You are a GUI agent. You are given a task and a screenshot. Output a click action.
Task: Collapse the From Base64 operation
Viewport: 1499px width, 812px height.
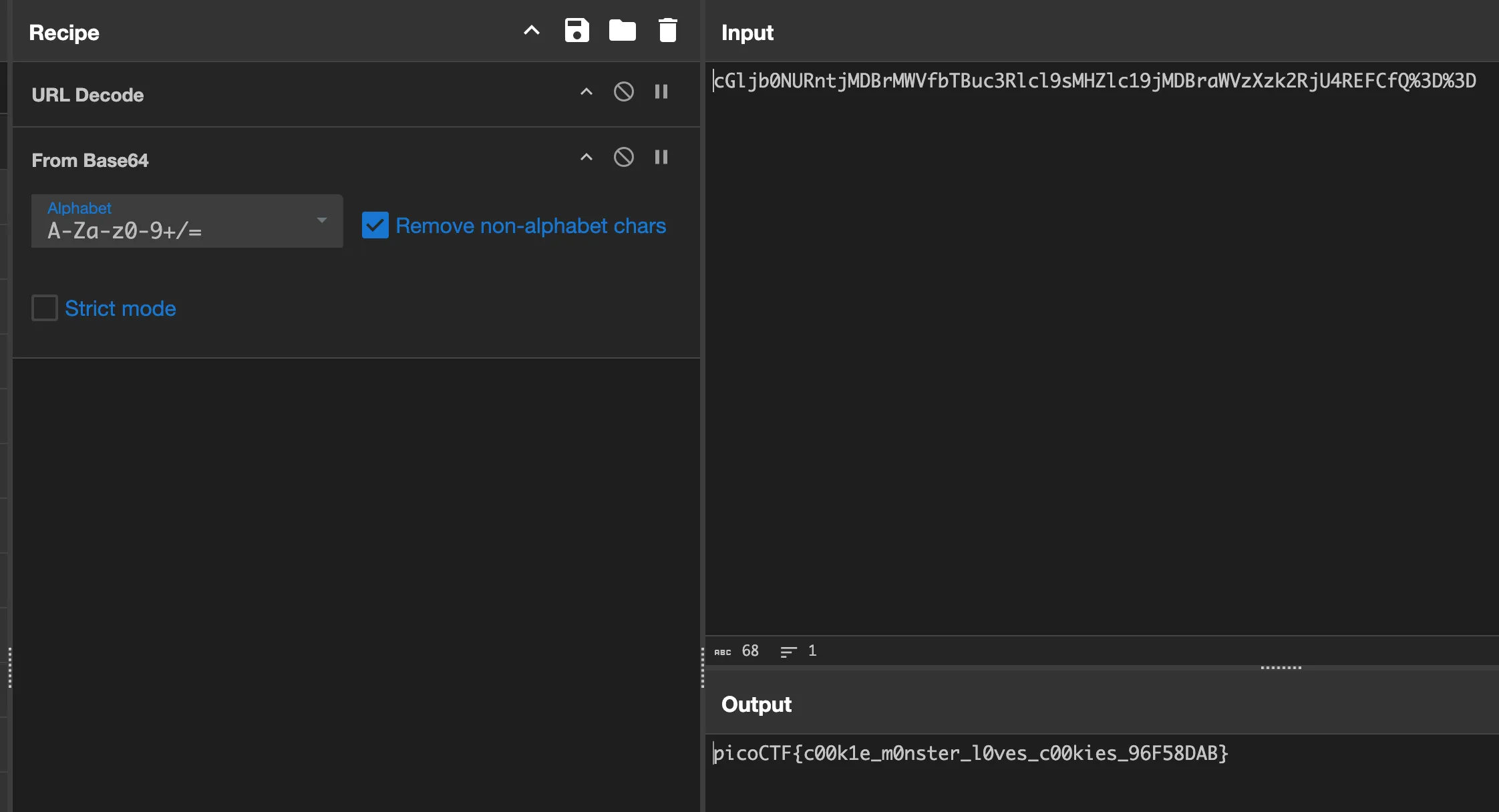click(x=586, y=157)
